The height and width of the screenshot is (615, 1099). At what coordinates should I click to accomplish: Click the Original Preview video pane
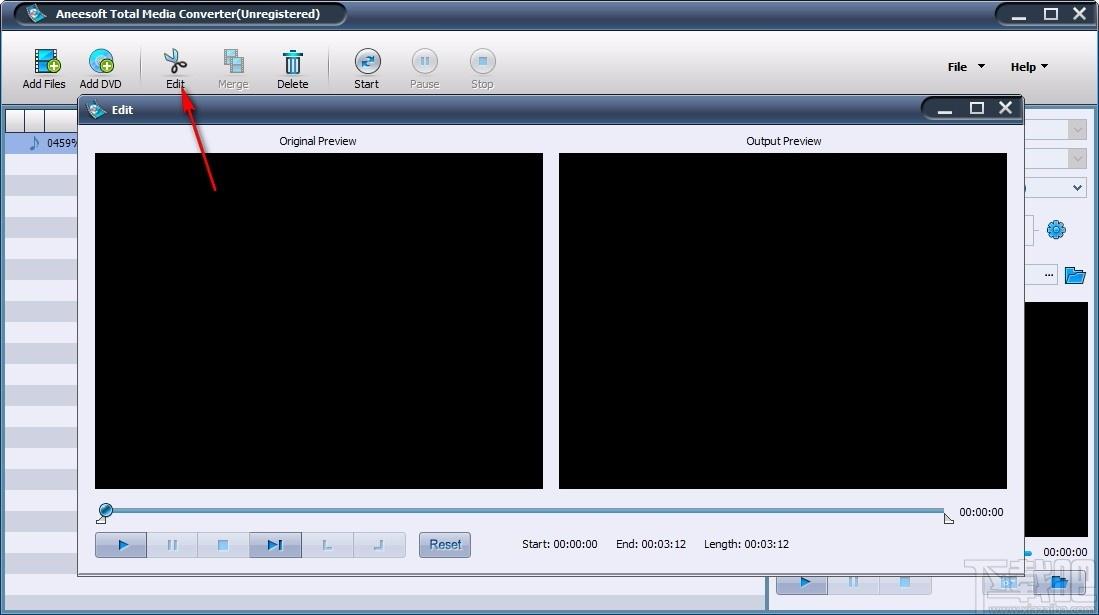319,321
